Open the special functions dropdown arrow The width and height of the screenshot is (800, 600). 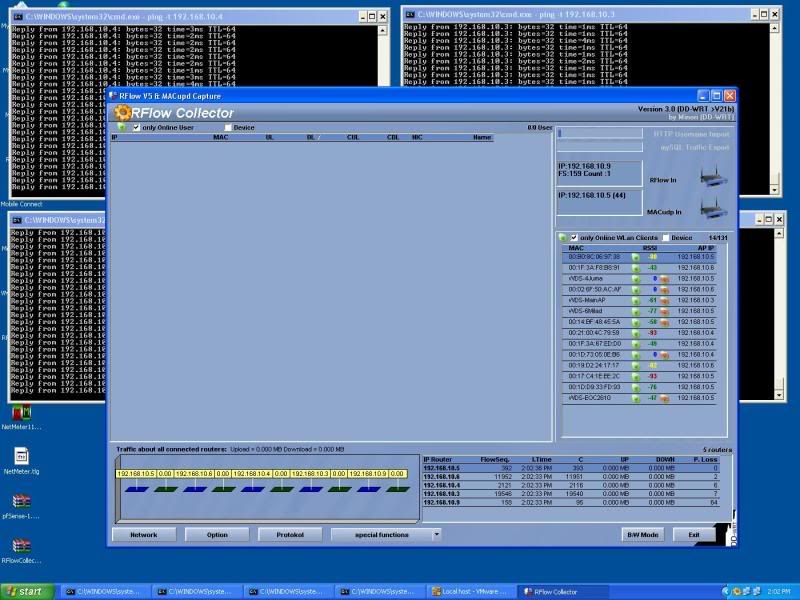pyautogui.click(x=437, y=535)
